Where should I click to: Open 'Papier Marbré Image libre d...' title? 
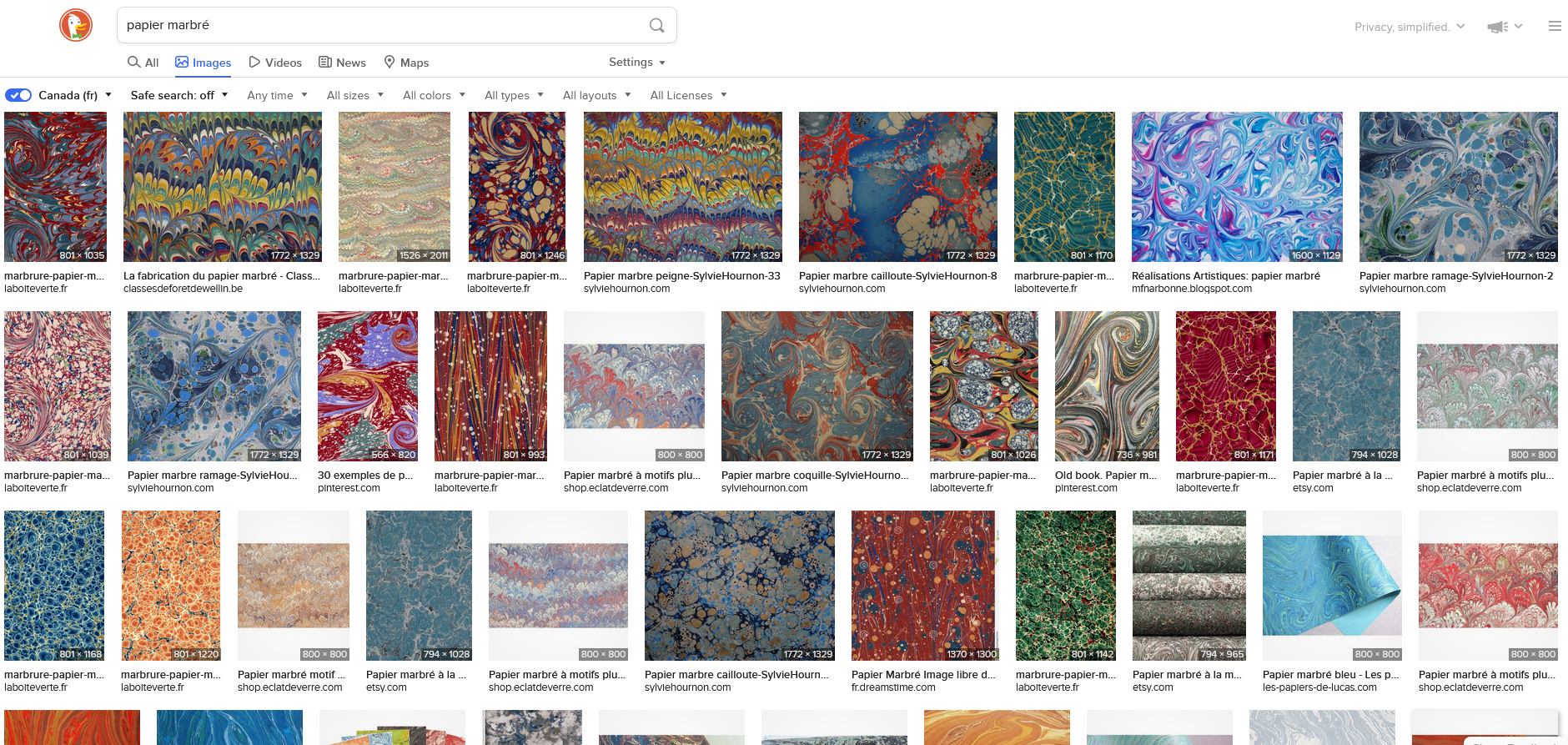tap(924, 675)
